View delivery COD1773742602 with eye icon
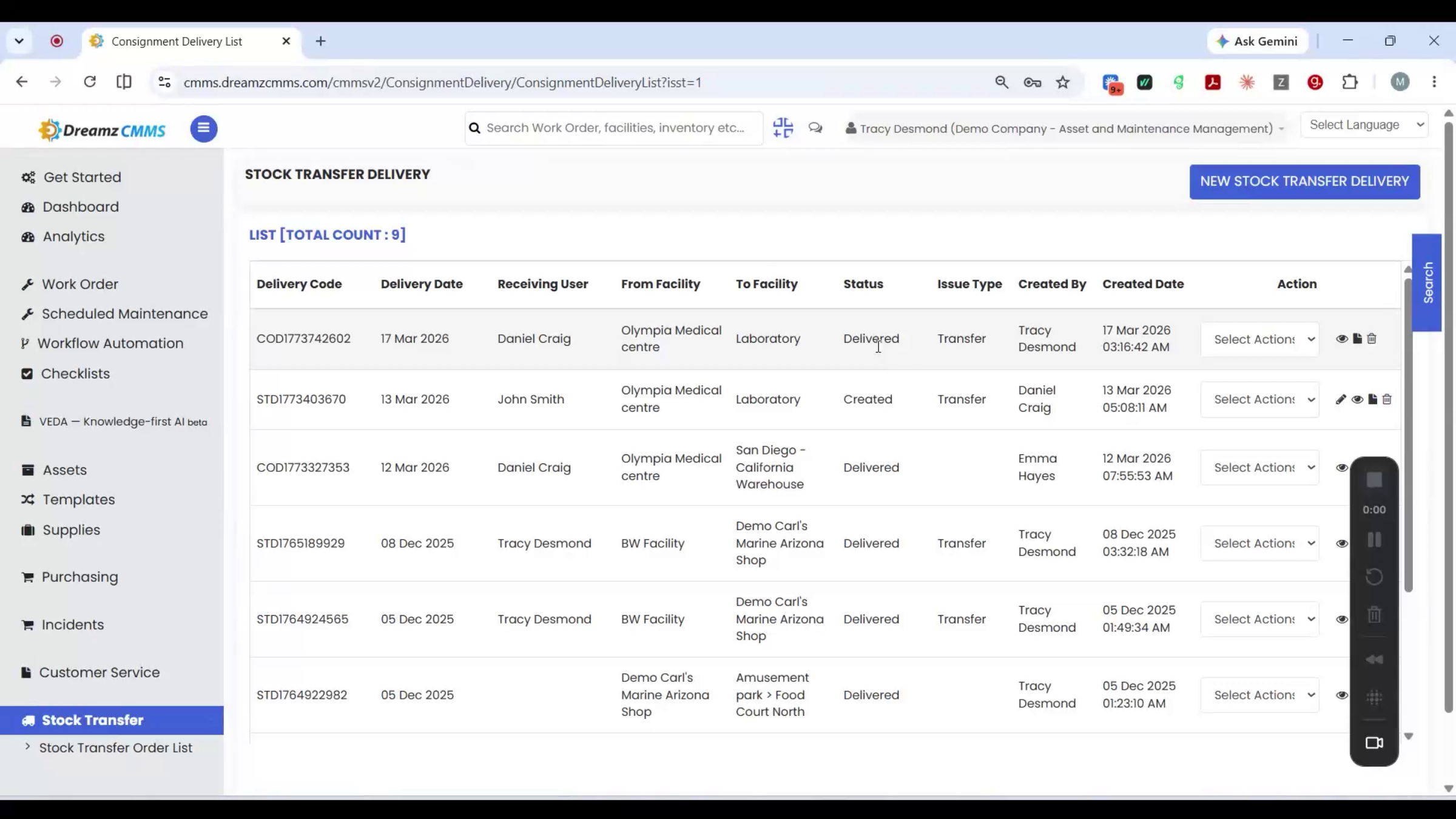The image size is (1456, 819). click(x=1342, y=339)
